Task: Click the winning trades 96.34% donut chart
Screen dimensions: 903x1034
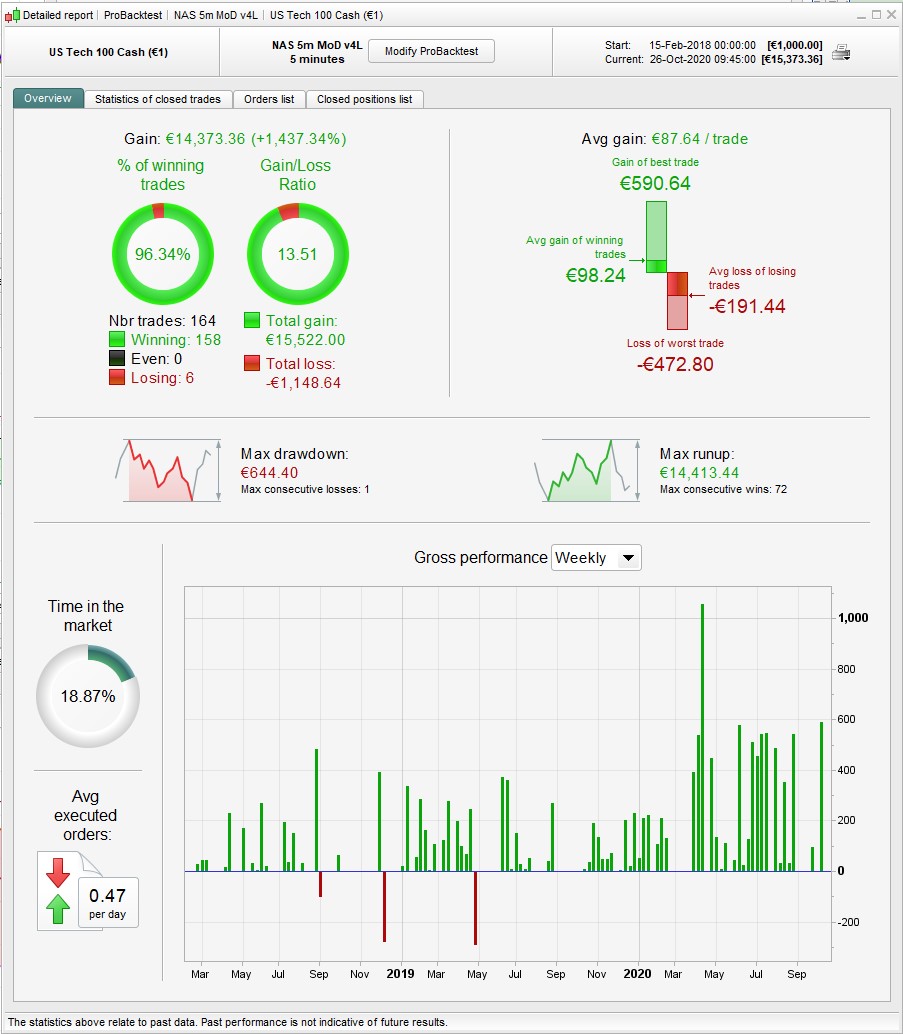Action: (x=163, y=254)
